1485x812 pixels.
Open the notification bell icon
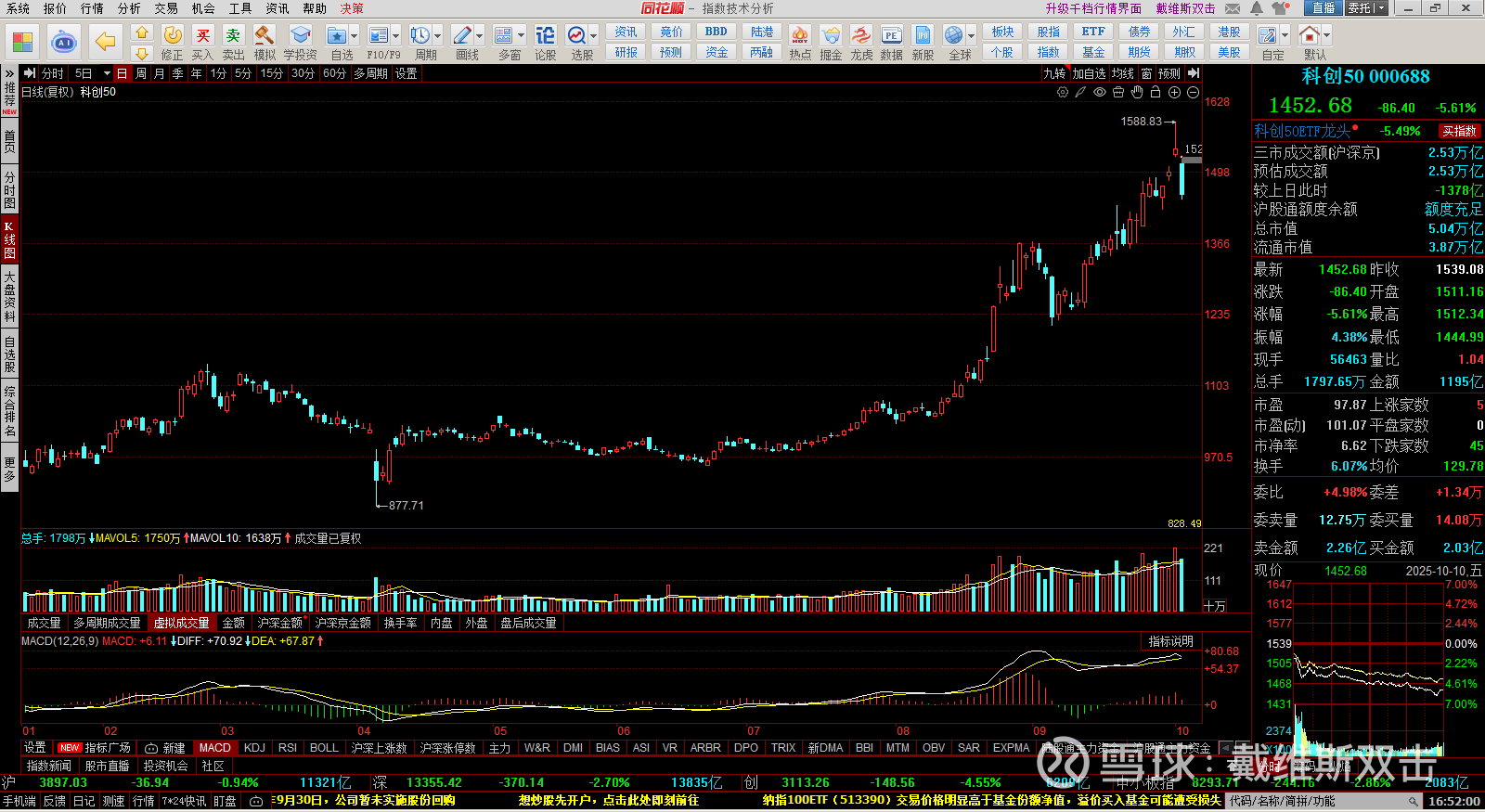click(1256, 8)
